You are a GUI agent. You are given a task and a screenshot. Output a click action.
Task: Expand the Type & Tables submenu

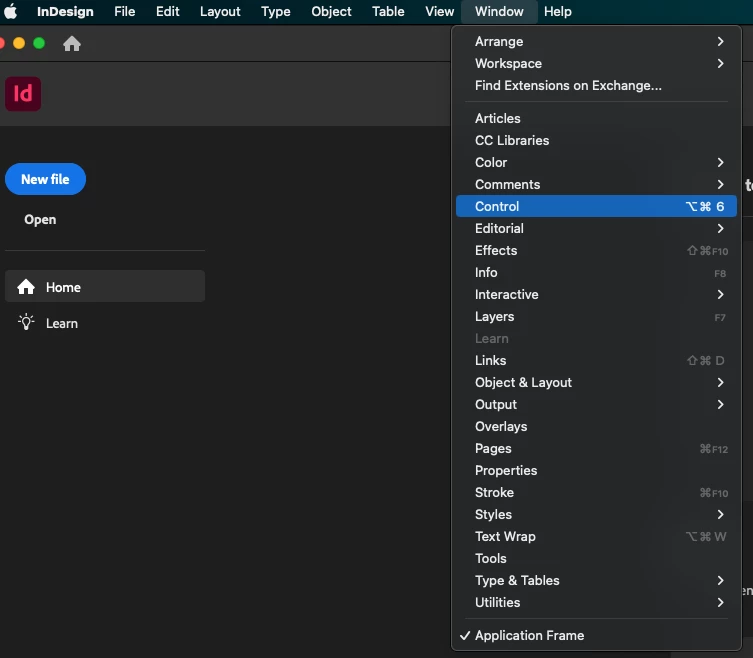point(596,580)
